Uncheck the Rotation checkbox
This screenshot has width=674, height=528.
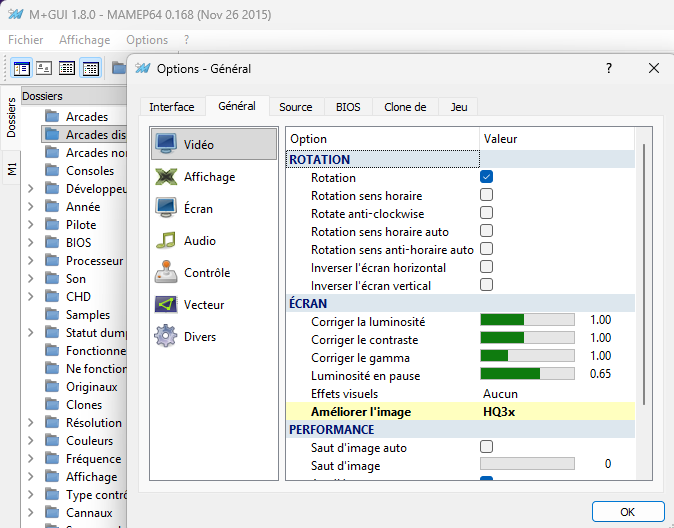[486, 177]
